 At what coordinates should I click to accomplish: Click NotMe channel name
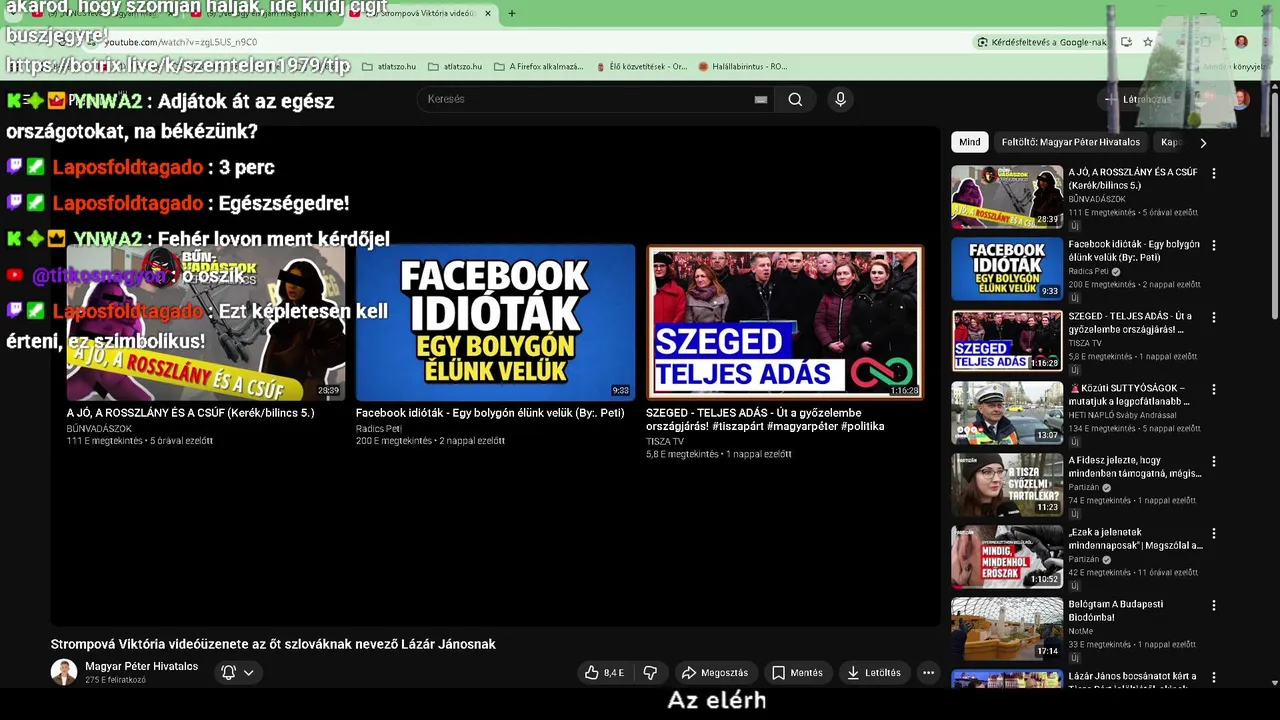click(1080, 631)
